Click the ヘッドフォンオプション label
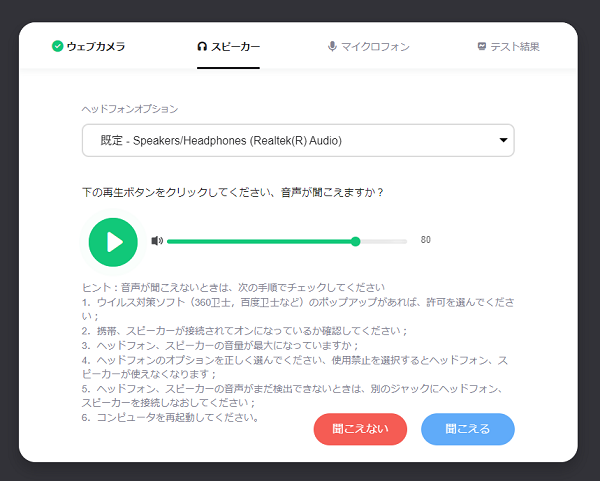600x481 pixels. (129, 108)
